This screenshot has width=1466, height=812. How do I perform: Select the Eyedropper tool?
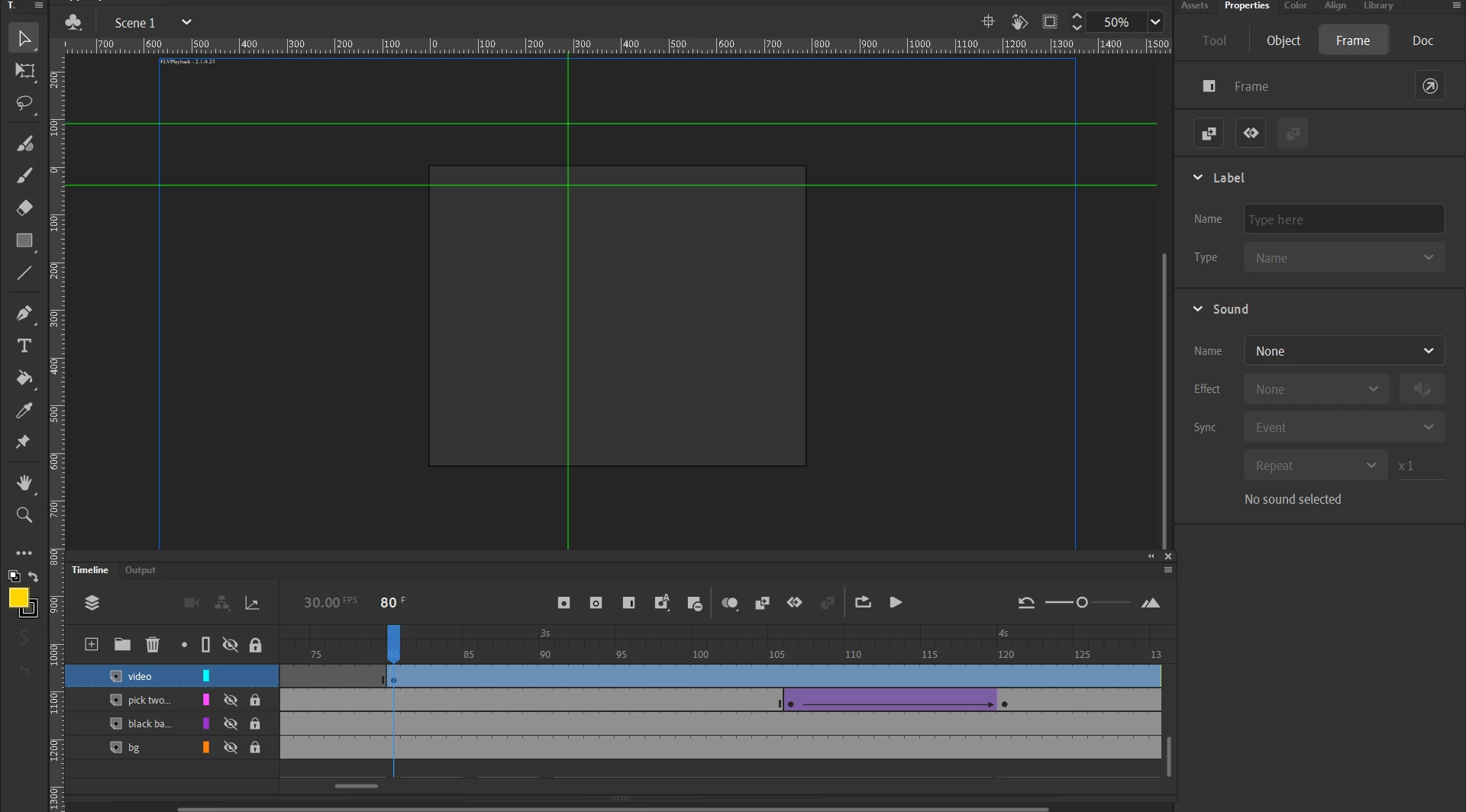(x=24, y=411)
